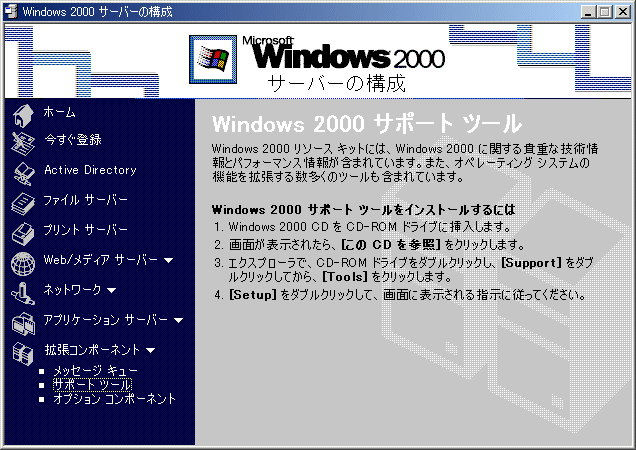
Task: Select the Web/メディア サーバー menu label
Action: 101,260
